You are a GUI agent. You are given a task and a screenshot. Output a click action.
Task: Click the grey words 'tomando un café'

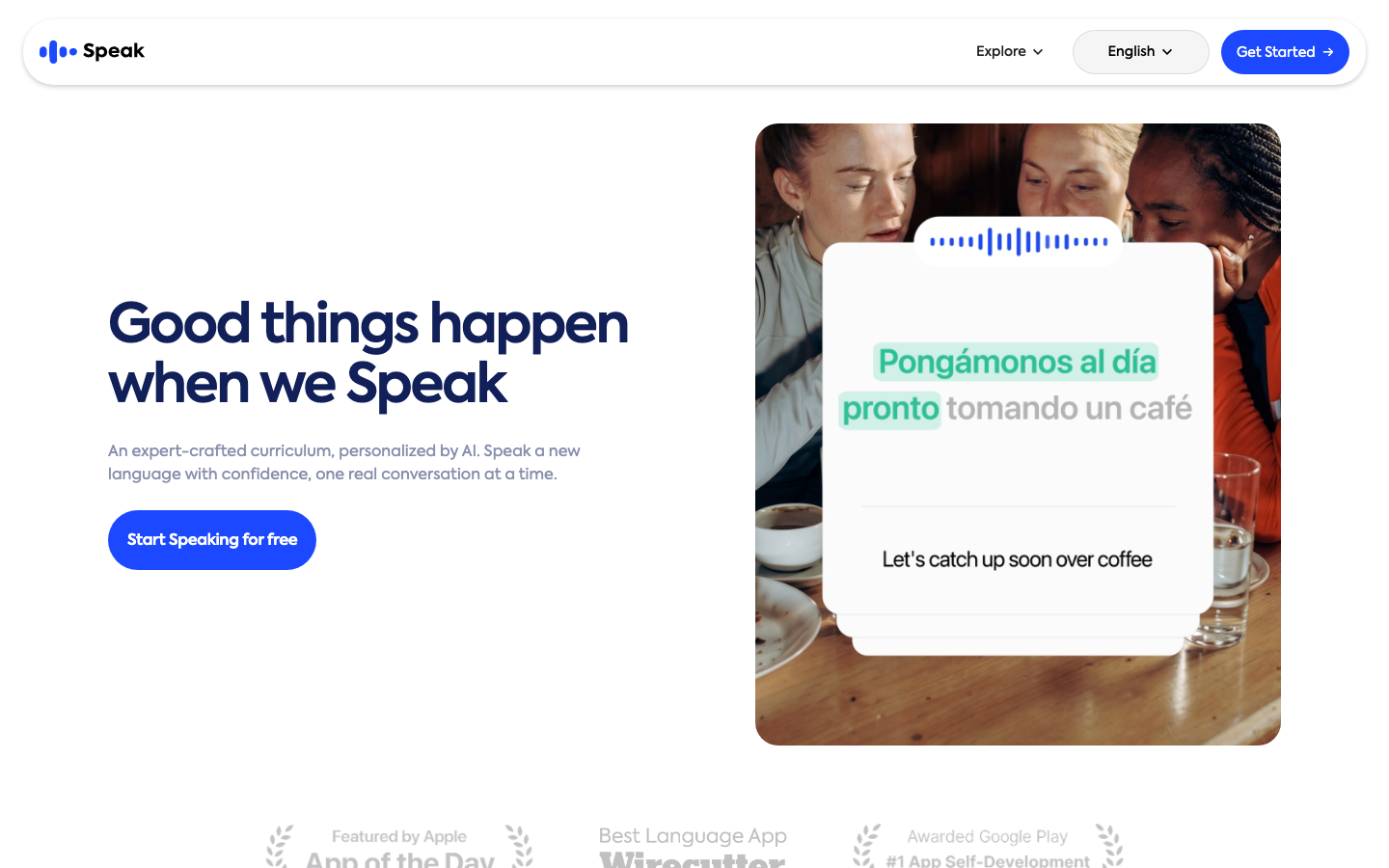1069,408
